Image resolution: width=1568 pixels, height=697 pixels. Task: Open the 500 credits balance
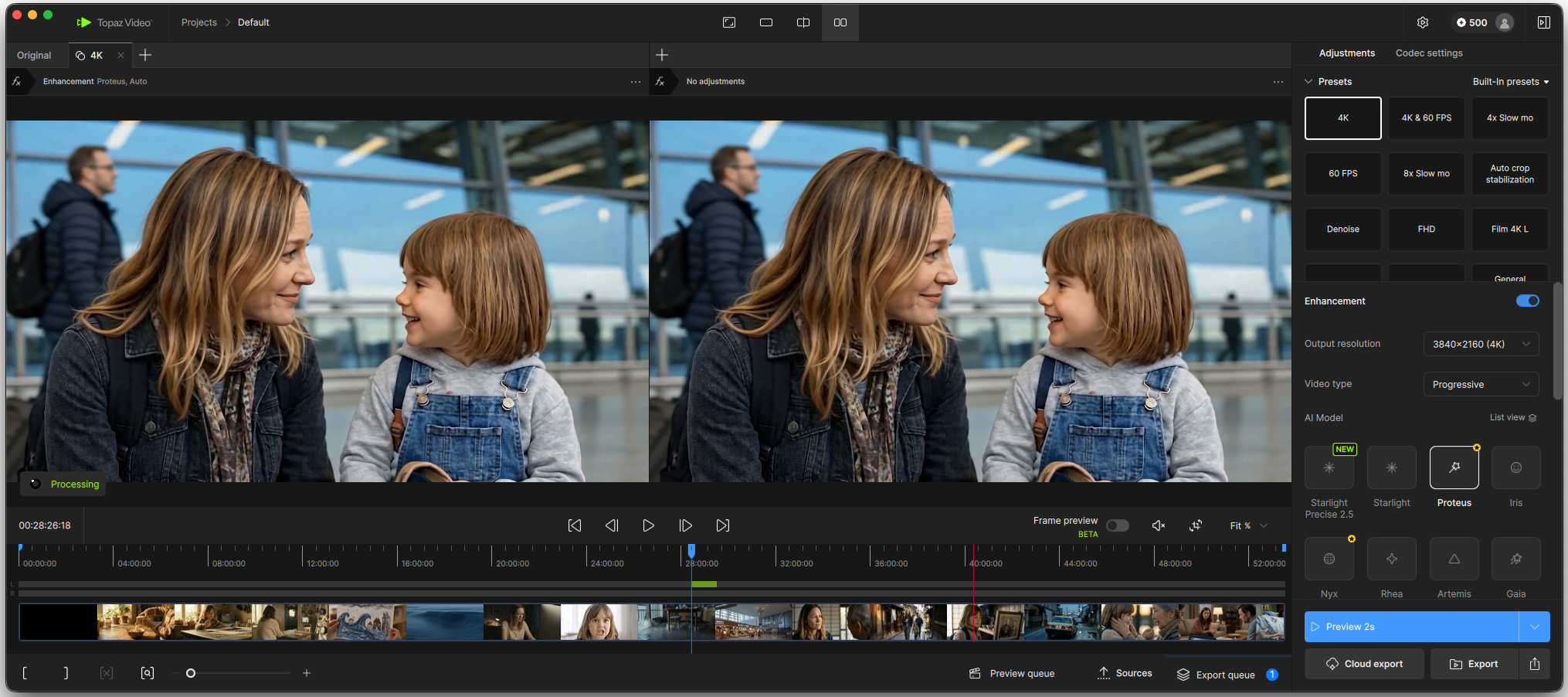coord(1472,22)
